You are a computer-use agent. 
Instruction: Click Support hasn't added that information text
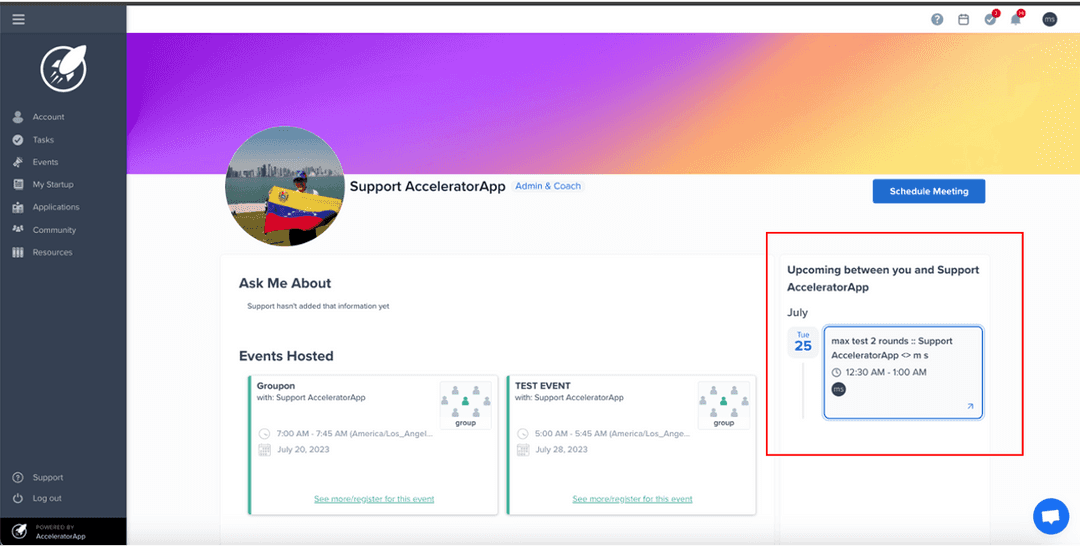pyautogui.click(x=318, y=306)
